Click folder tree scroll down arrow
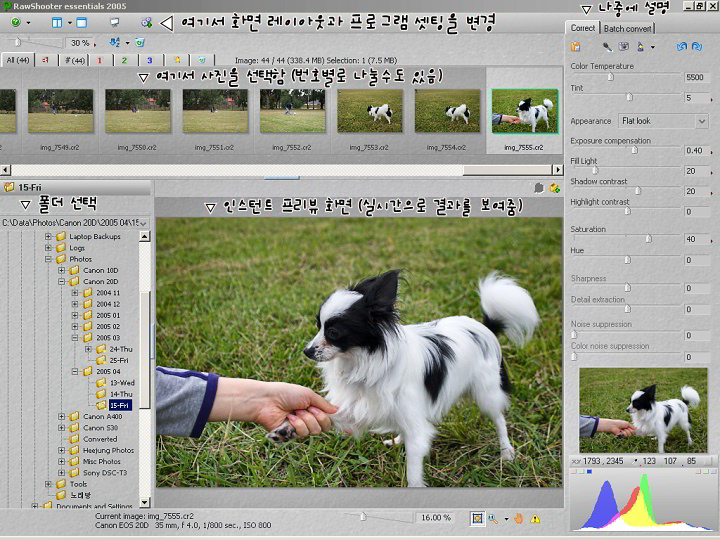The width and height of the screenshot is (720, 540). click(145, 503)
